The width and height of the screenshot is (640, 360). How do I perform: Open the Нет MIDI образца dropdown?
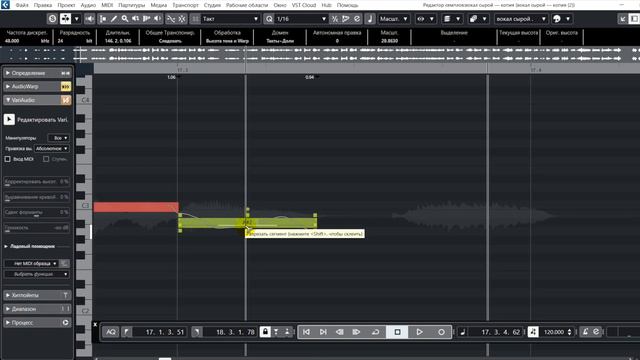coord(32,264)
